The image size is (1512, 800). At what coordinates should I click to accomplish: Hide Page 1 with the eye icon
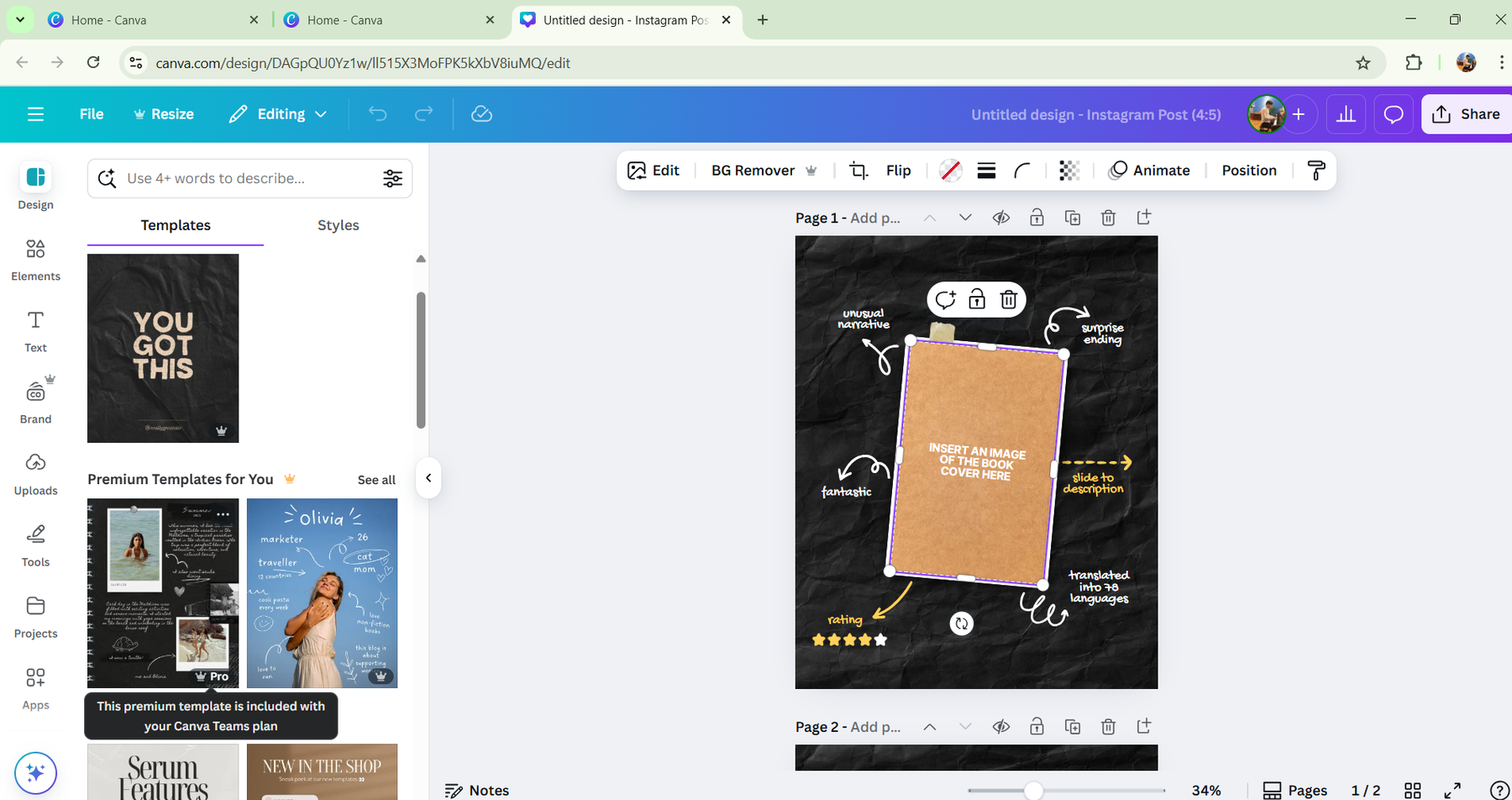[1000, 218]
